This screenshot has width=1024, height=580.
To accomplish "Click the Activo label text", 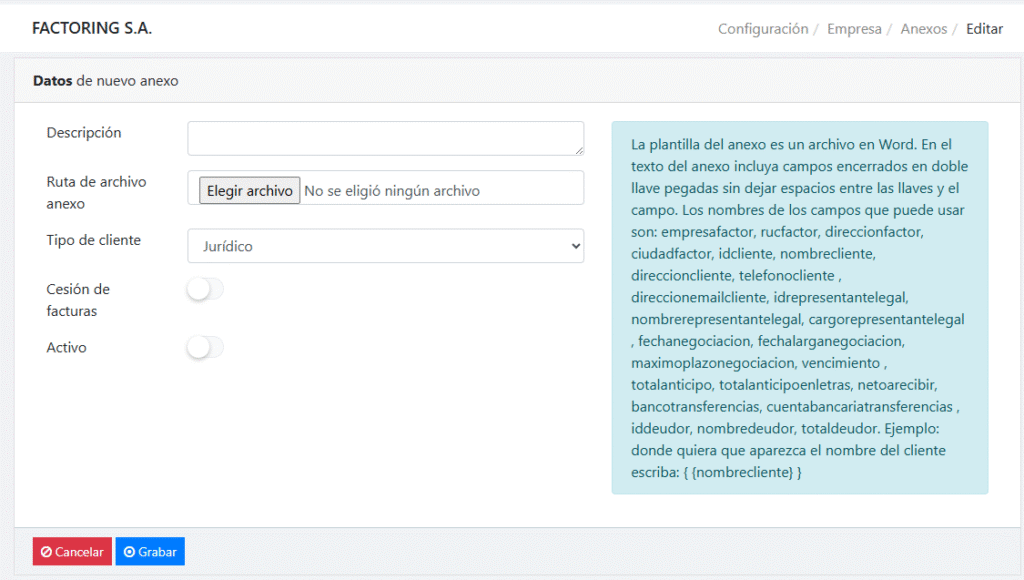I will [67, 348].
